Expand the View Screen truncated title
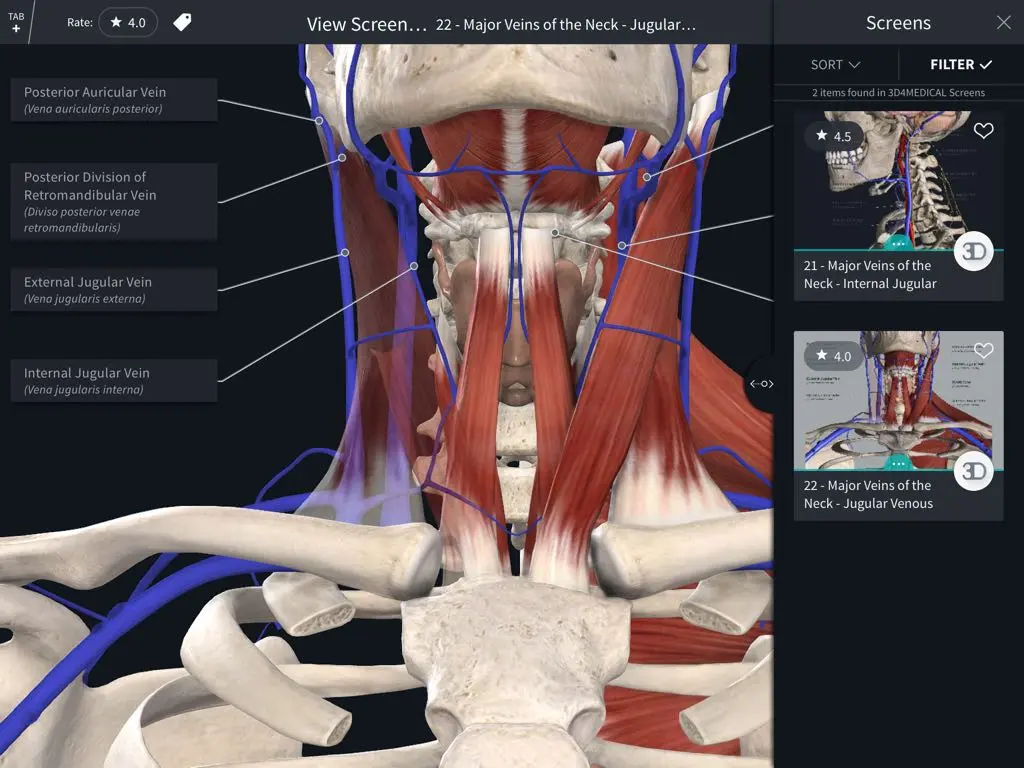This screenshot has height=768, width=1024. point(367,23)
